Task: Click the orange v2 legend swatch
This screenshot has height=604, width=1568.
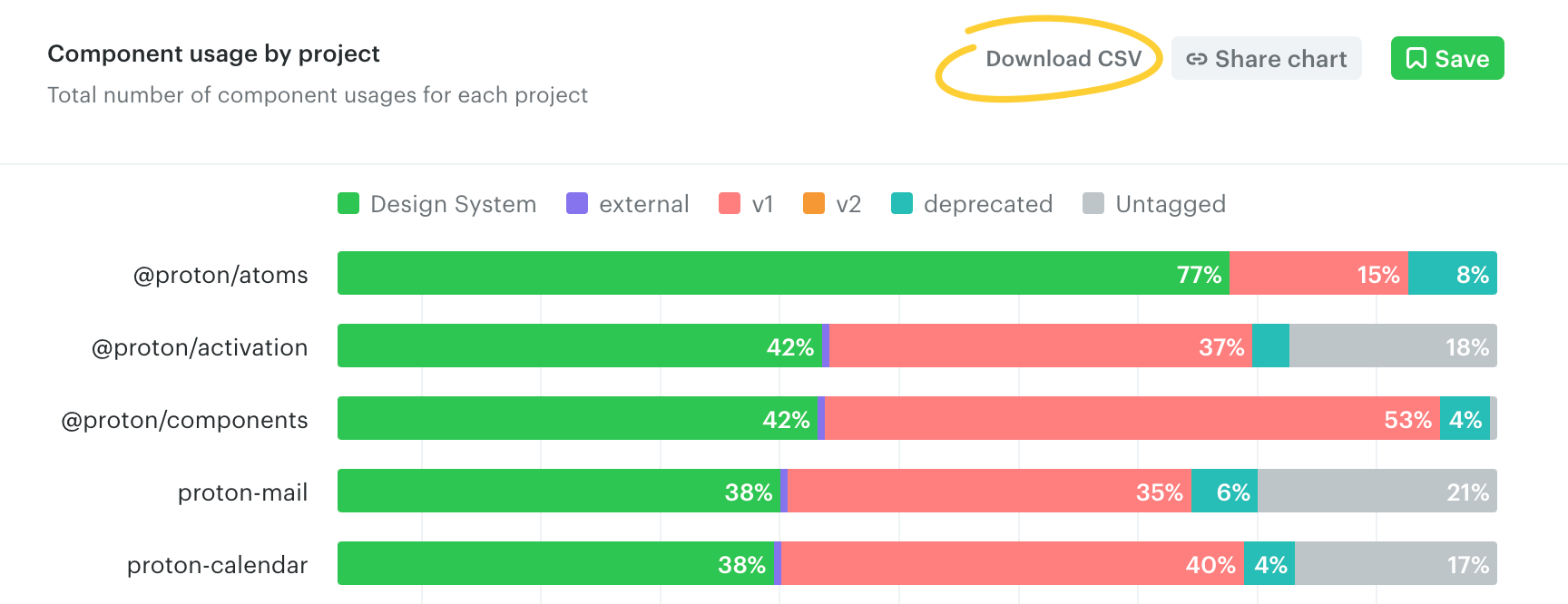Action: (x=814, y=203)
